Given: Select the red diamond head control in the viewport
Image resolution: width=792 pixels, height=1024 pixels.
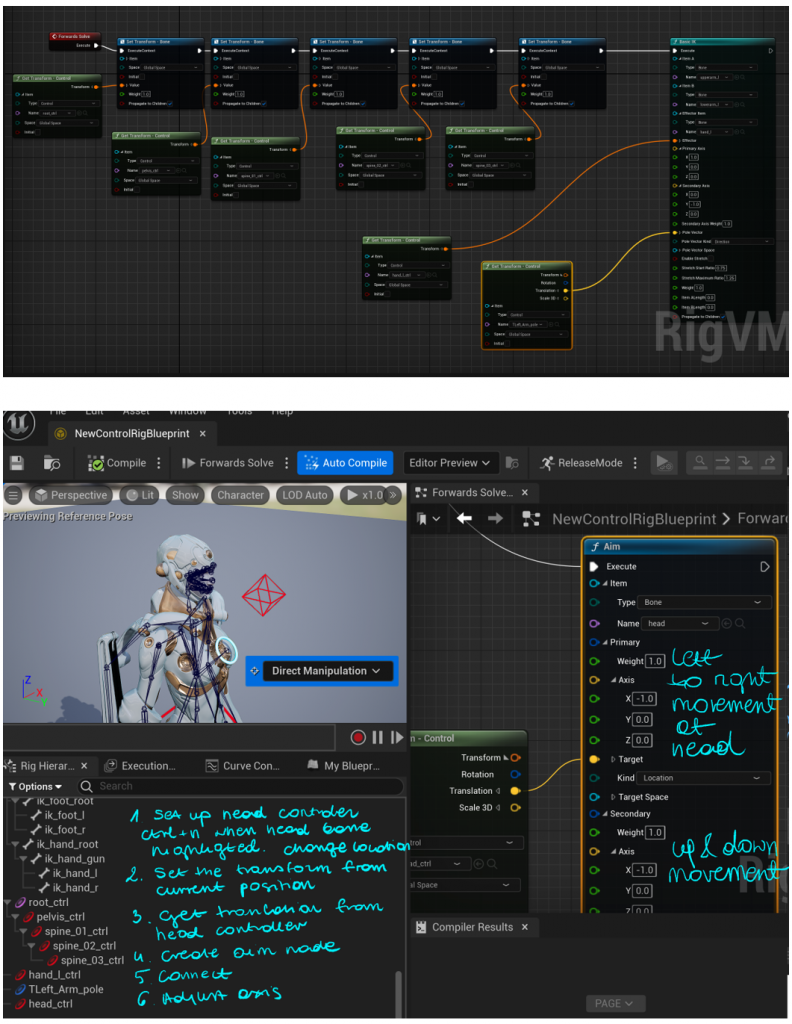Looking at the screenshot, I should pos(264,595).
